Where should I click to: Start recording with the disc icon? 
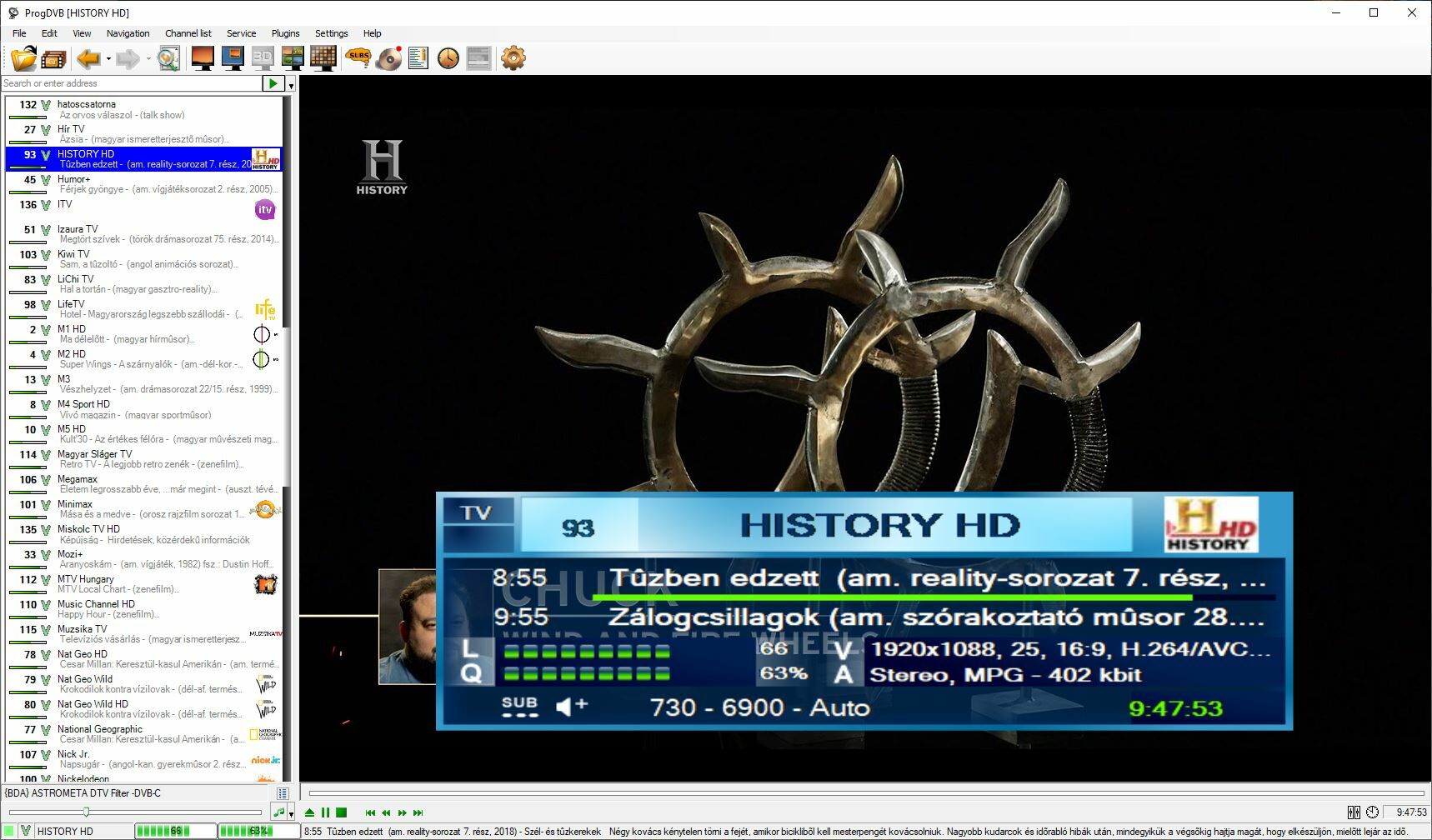(389, 58)
